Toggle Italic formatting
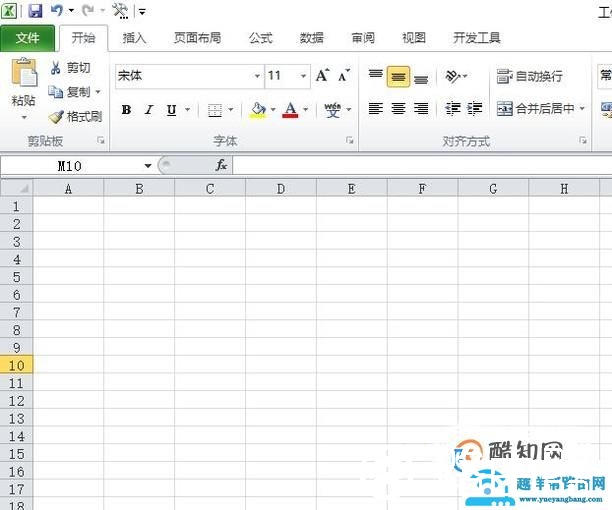Screen dimensions: 612x510 tap(149, 110)
